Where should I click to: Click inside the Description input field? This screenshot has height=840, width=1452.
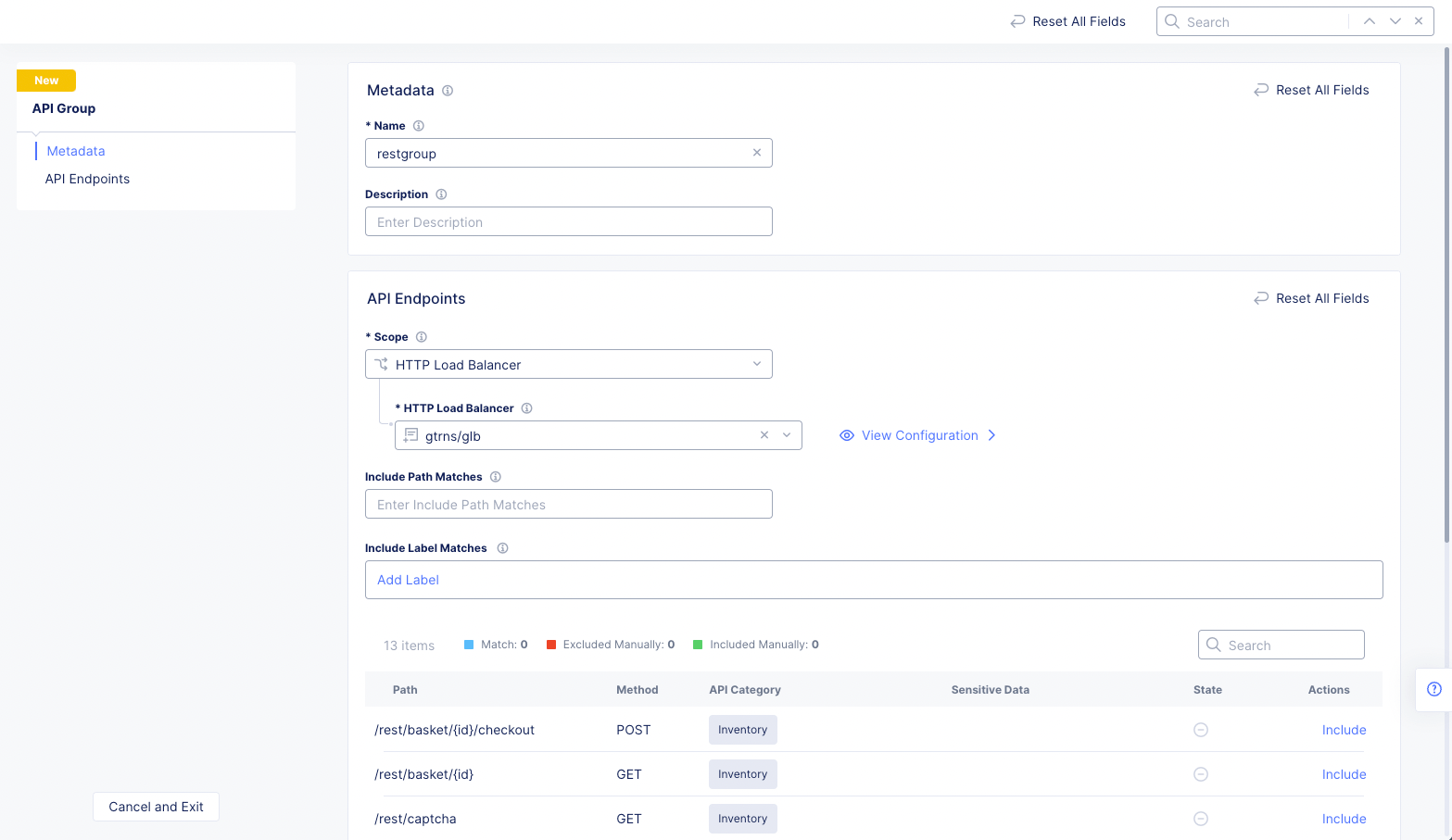tap(568, 221)
